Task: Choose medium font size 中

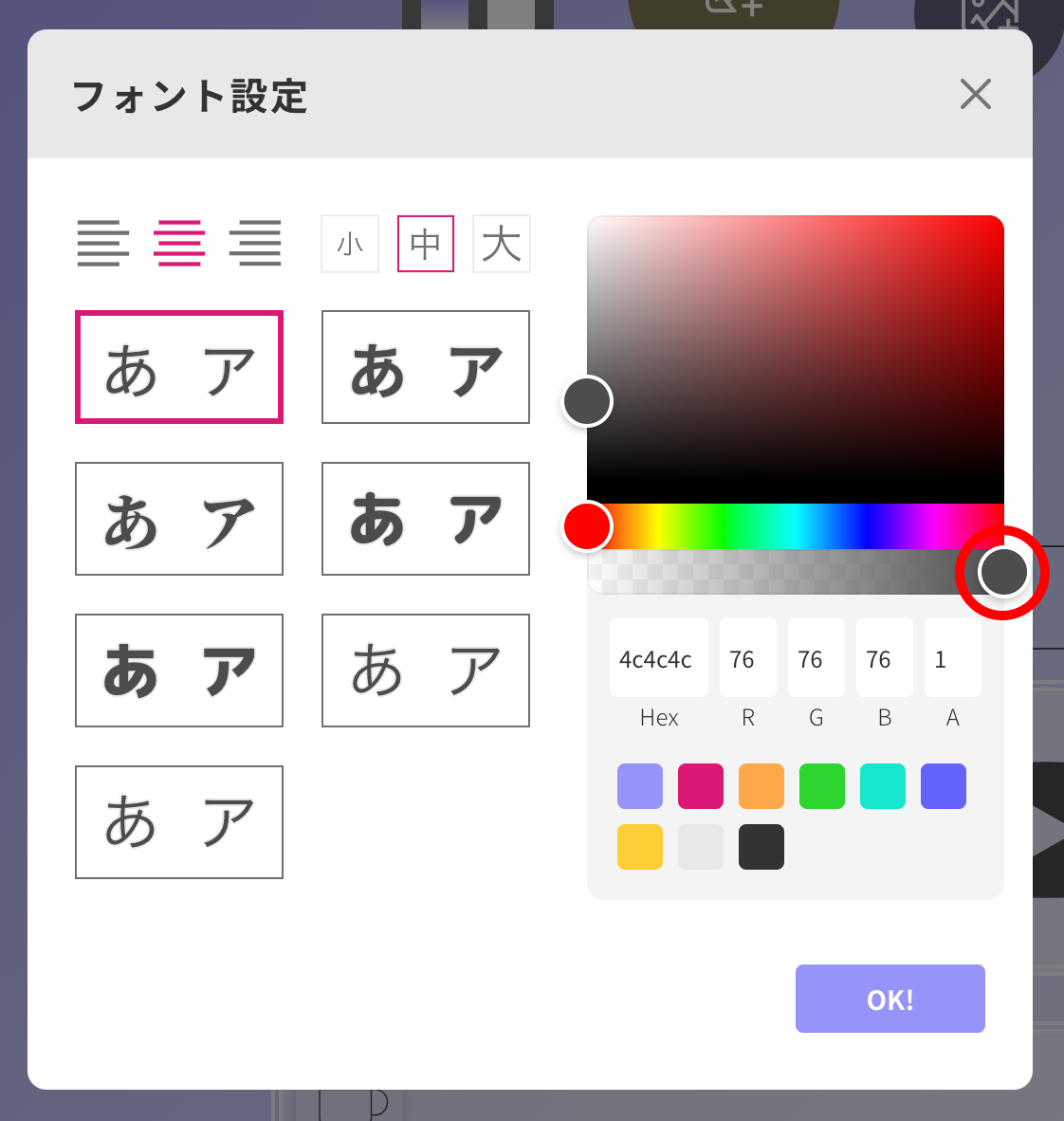Action: click(x=426, y=244)
